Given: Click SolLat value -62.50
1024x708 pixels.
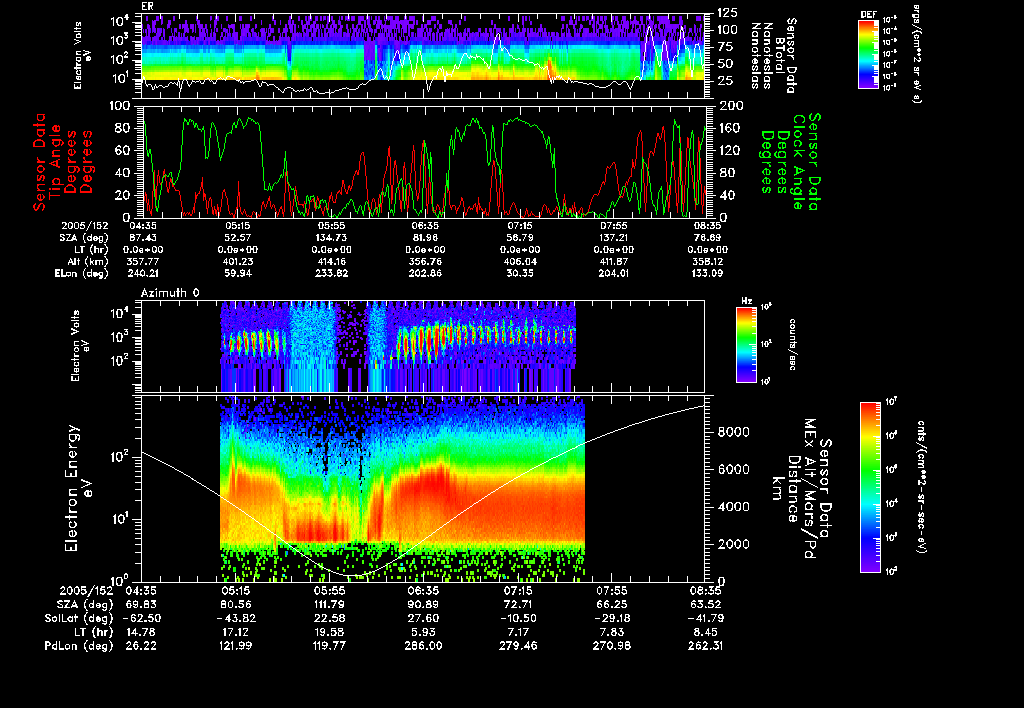Looking at the screenshot, I should point(141,619).
